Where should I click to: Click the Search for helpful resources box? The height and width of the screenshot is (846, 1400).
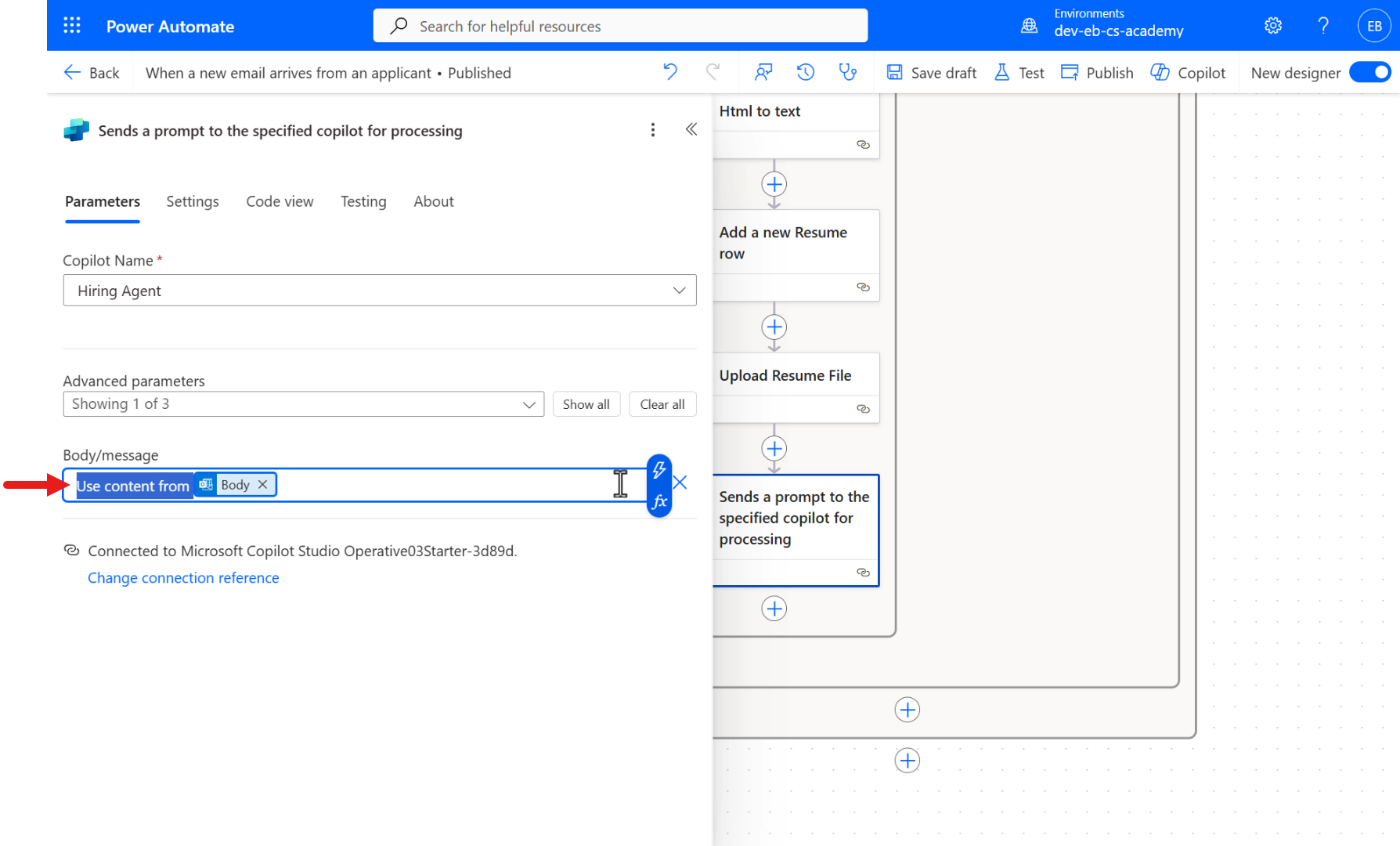click(x=620, y=26)
